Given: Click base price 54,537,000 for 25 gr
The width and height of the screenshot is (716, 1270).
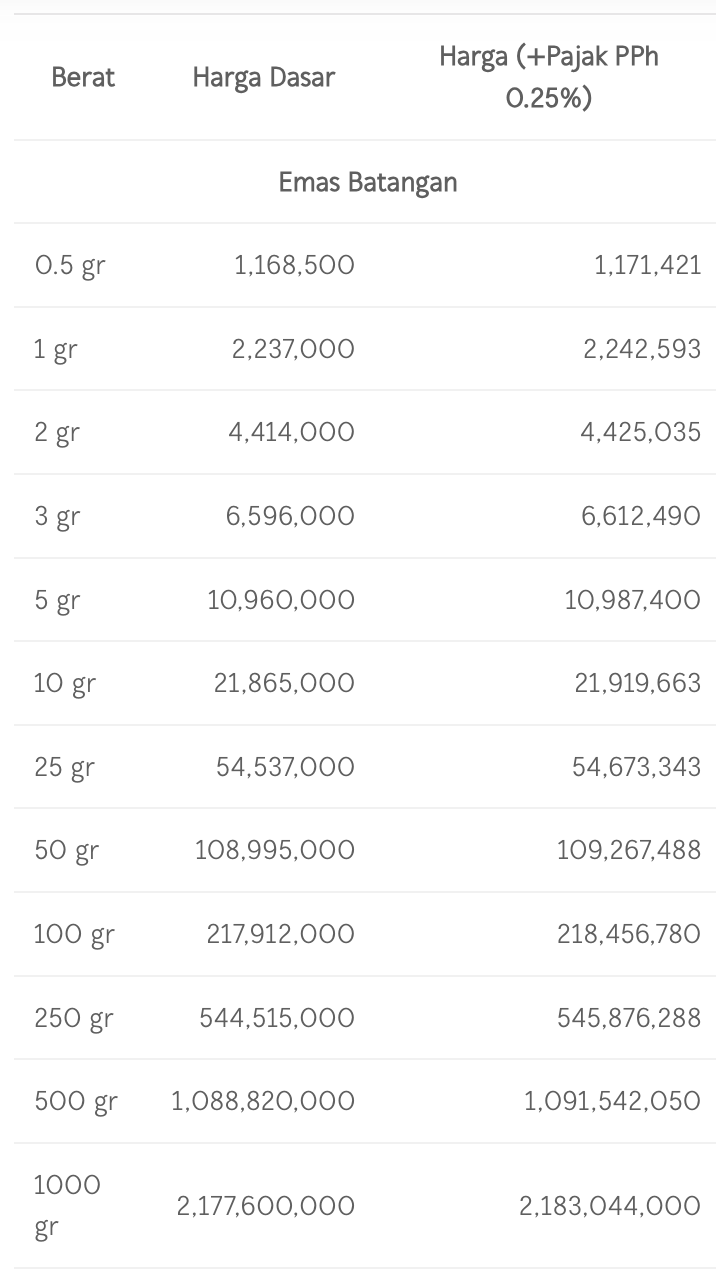Looking at the screenshot, I should point(285,767).
